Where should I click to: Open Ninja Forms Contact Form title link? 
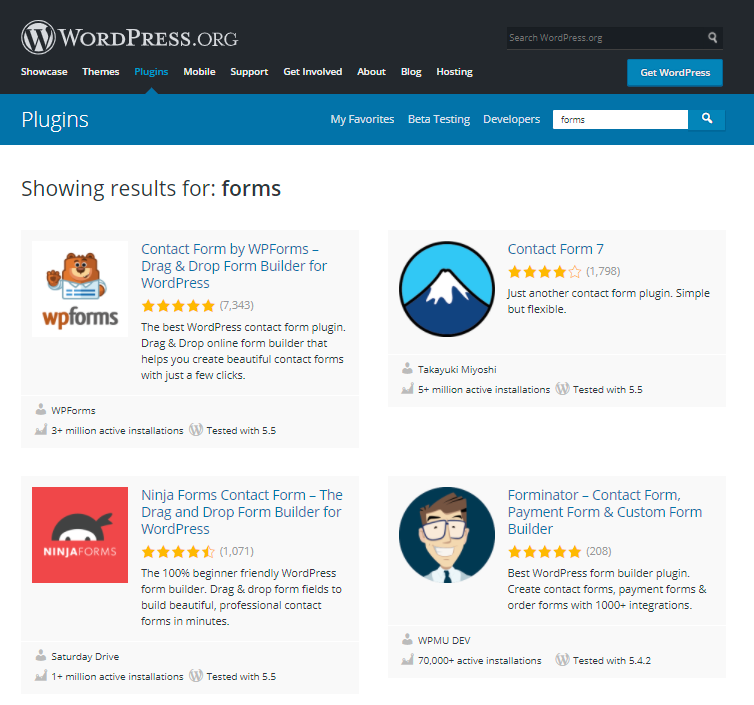[x=242, y=512]
